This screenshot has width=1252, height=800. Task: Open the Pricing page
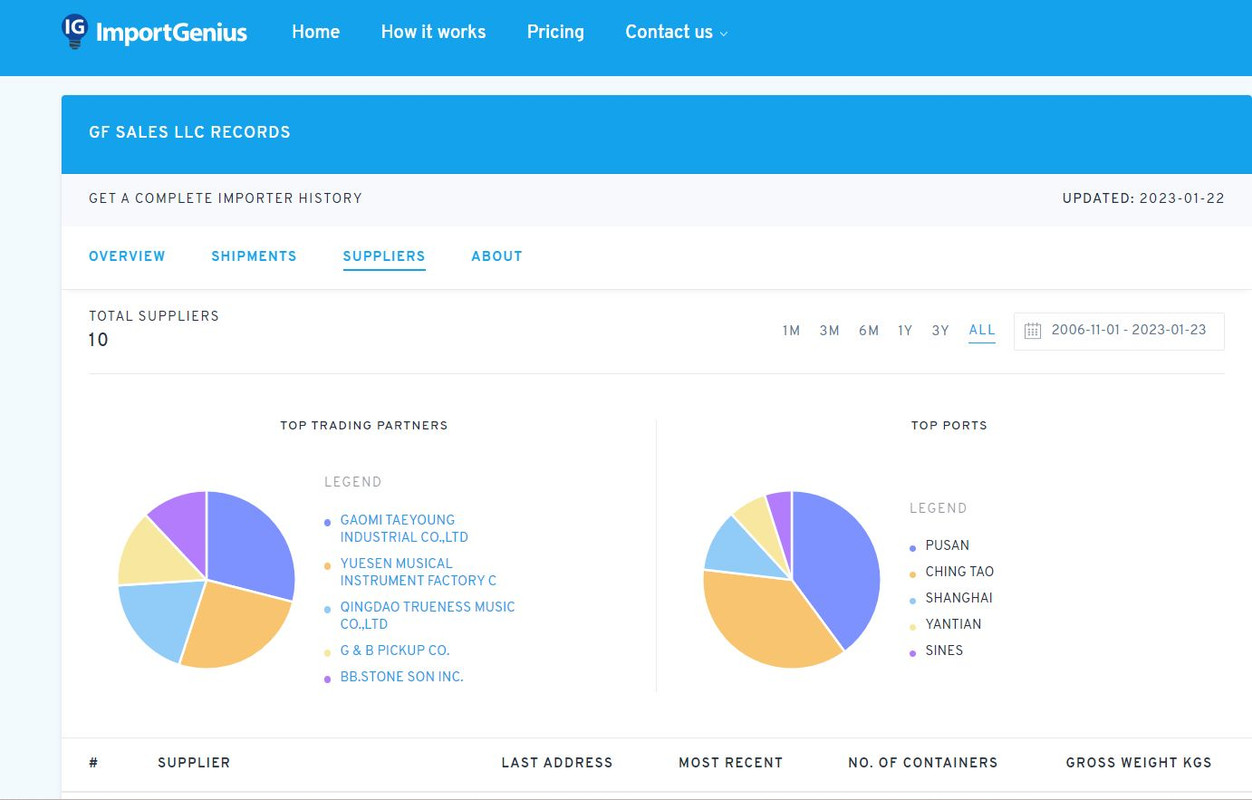555,32
